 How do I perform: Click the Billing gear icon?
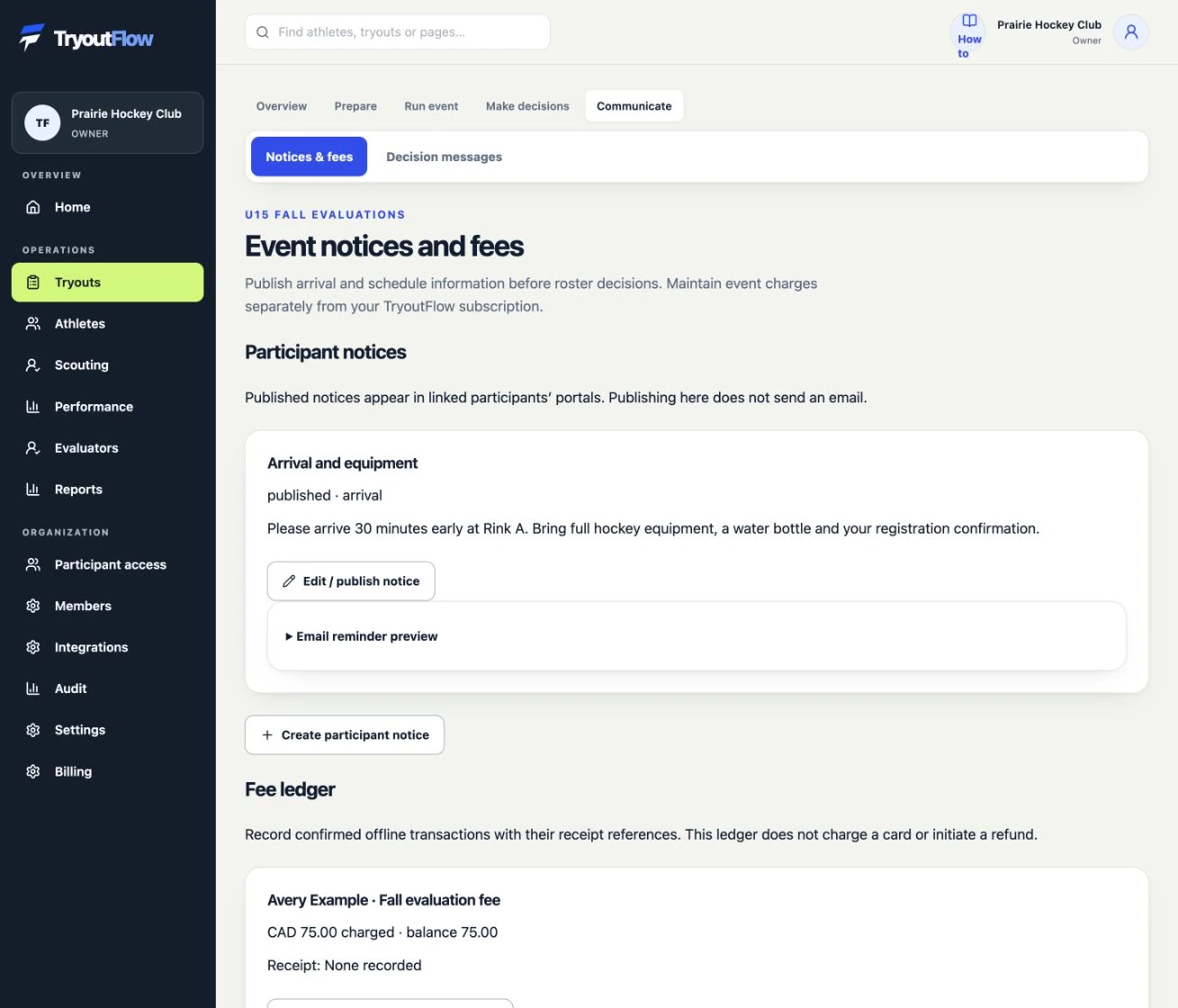(x=33, y=772)
